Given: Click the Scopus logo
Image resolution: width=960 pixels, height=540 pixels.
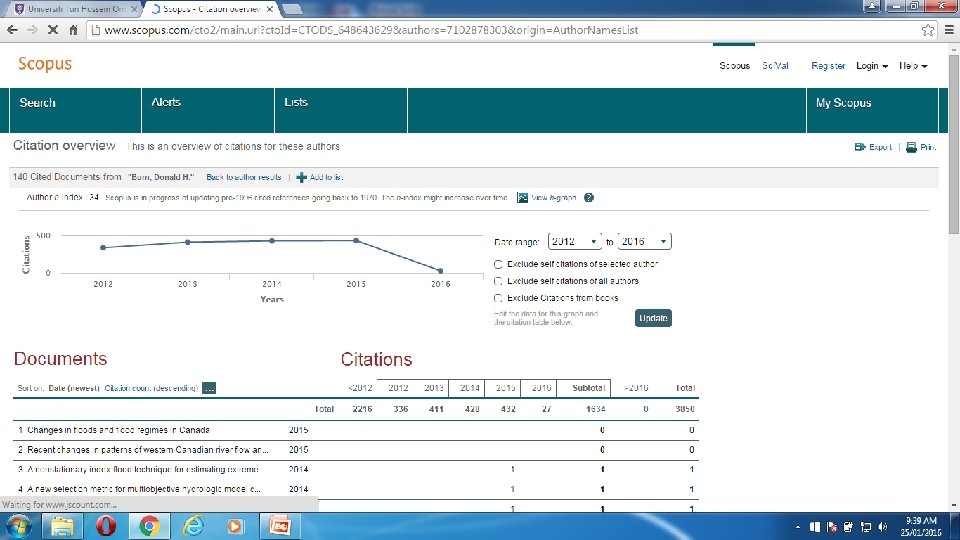Looking at the screenshot, I should tap(45, 64).
